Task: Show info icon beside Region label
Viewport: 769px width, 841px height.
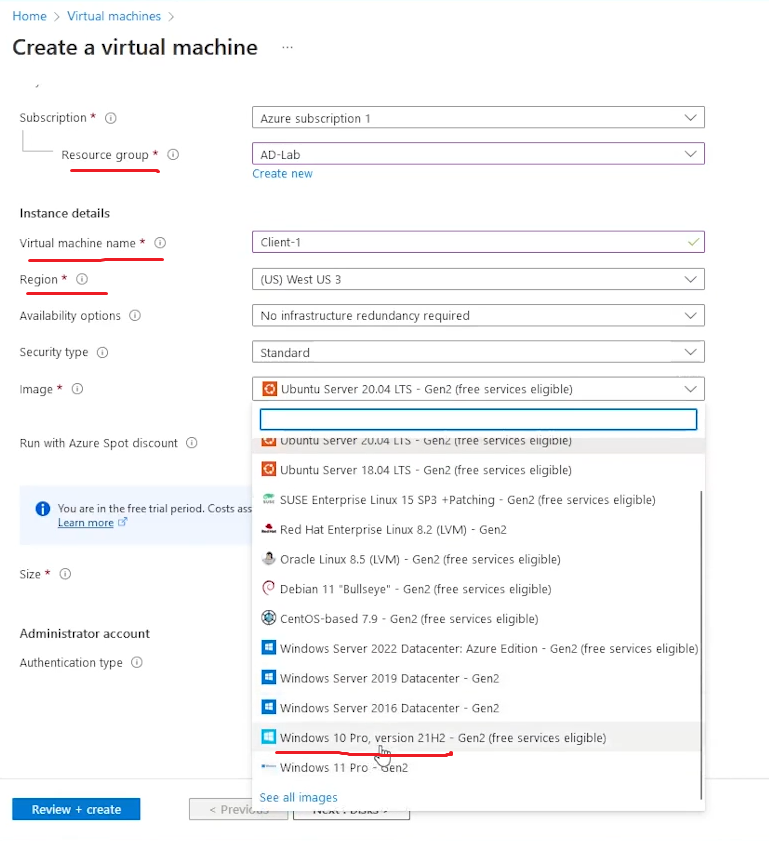Action: 82,279
